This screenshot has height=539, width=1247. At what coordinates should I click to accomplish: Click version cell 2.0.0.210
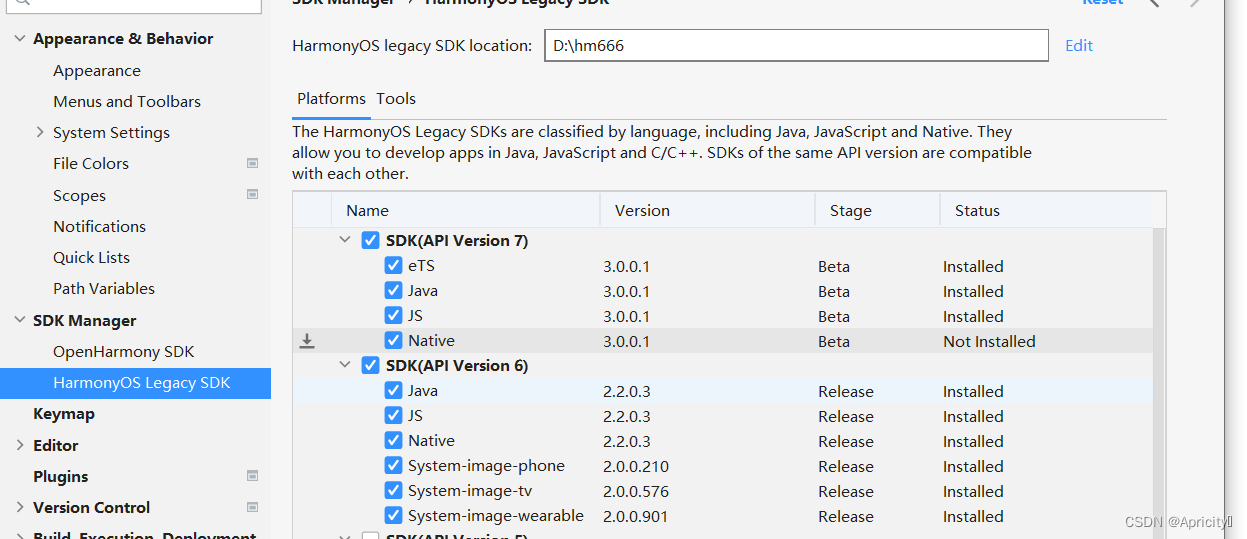coord(636,467)
